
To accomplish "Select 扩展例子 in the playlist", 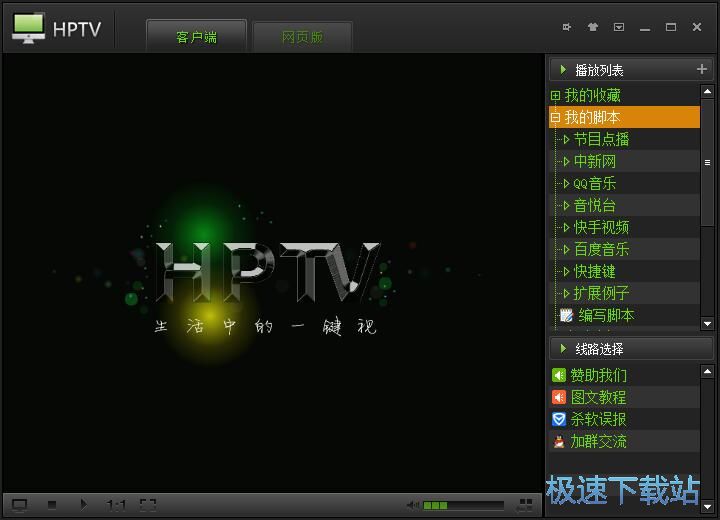I will (601, 293).
